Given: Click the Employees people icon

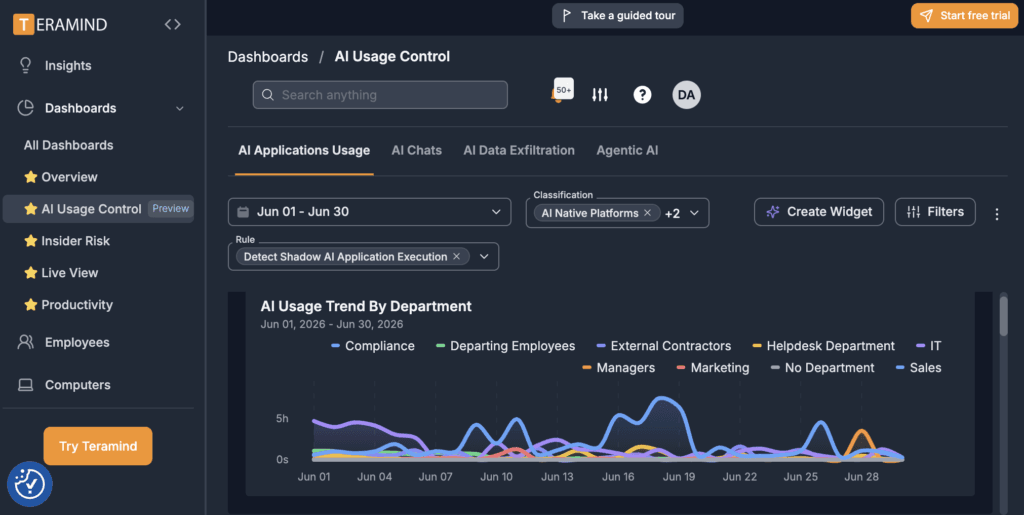Looking at the screenshot, I should coord(25,342).
